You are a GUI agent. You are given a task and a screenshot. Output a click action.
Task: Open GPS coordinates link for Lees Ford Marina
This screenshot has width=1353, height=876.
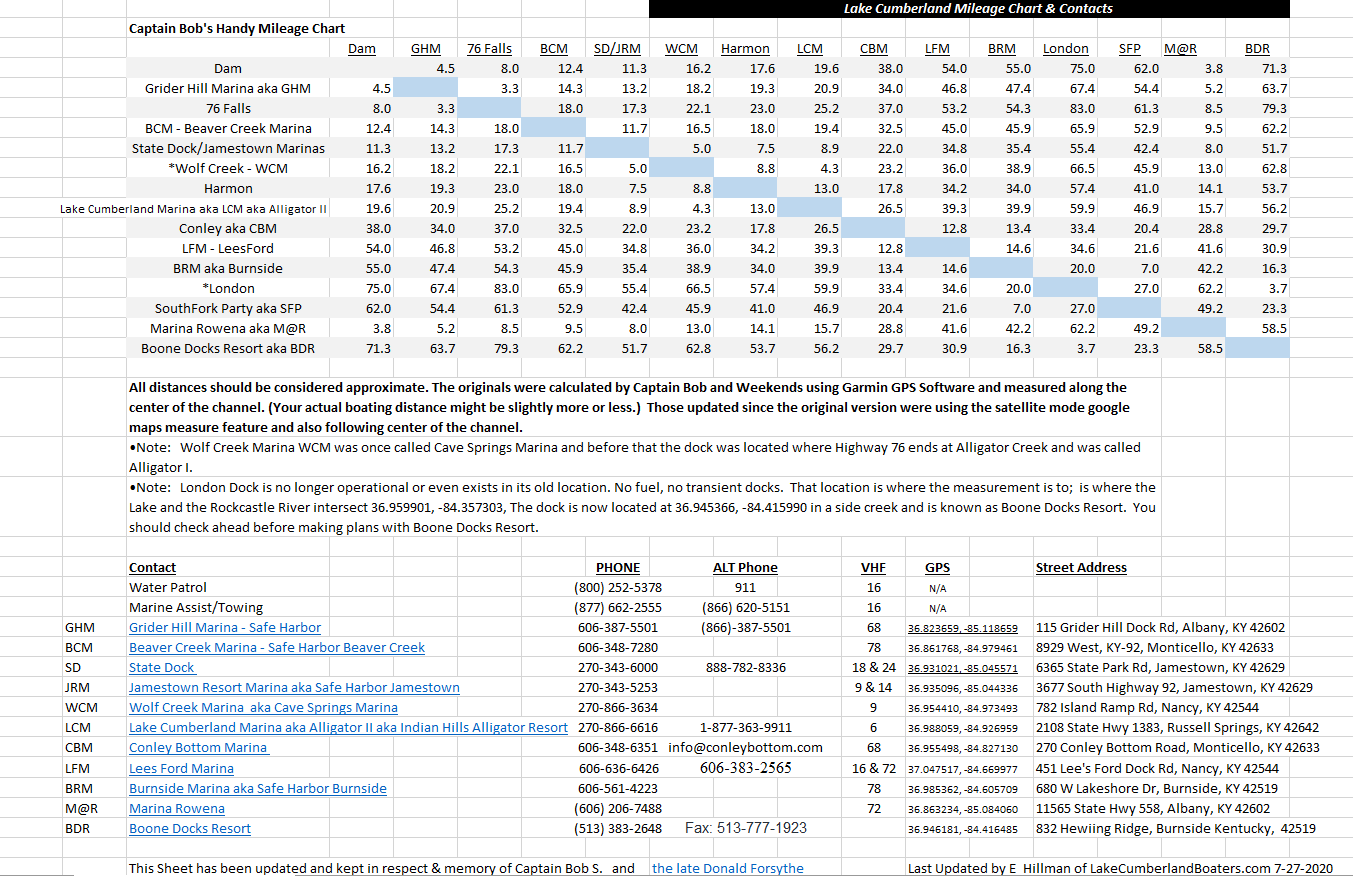963,769
